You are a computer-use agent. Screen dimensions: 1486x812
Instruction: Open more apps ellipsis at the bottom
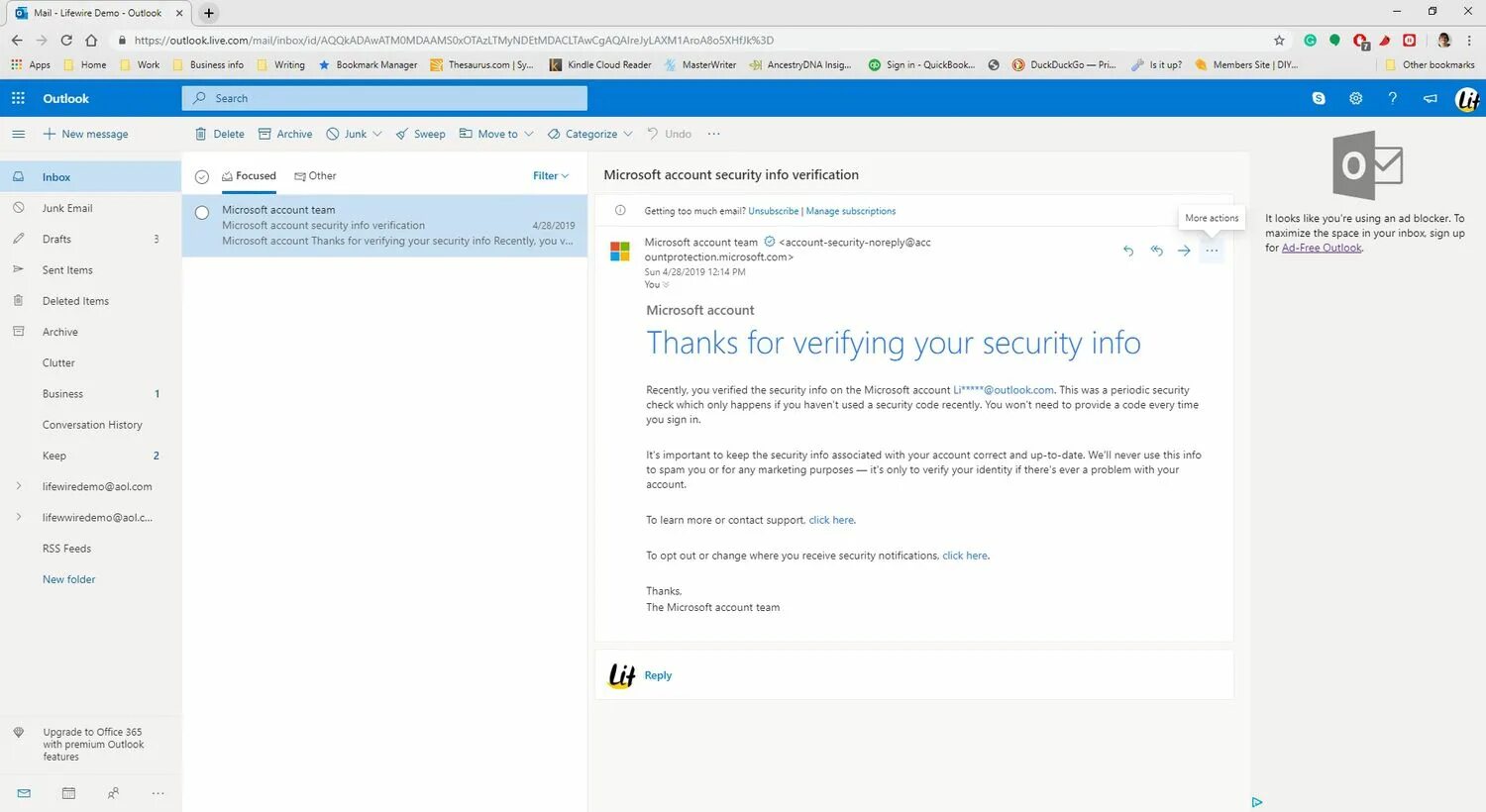158,793
